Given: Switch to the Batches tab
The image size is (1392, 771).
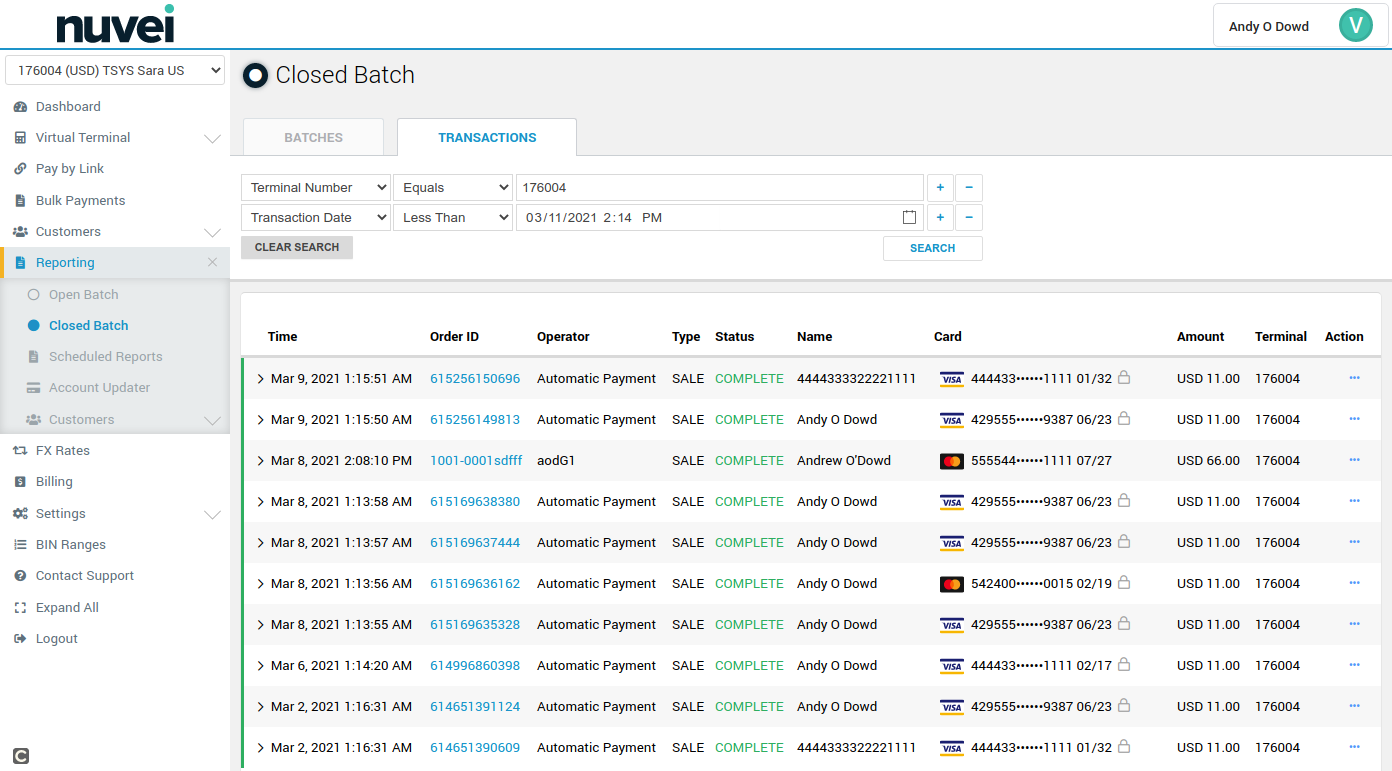Looking at the screenshot, I should tap(313, 138).
